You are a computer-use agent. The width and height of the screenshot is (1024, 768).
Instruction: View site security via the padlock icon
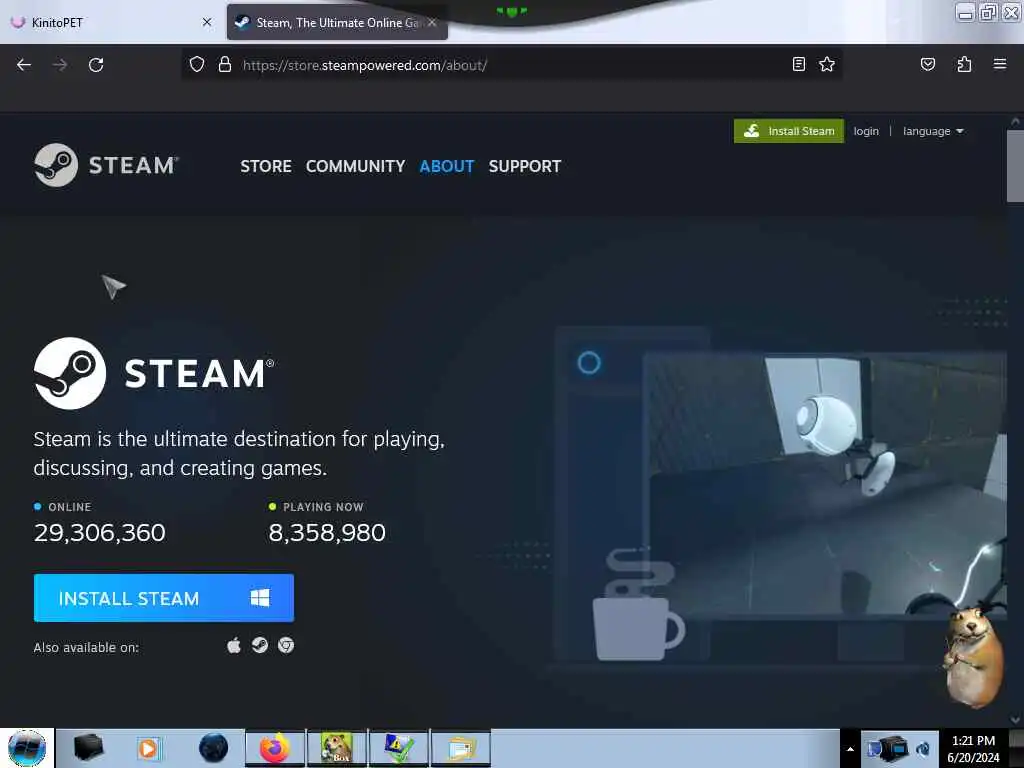pos(225,65)
